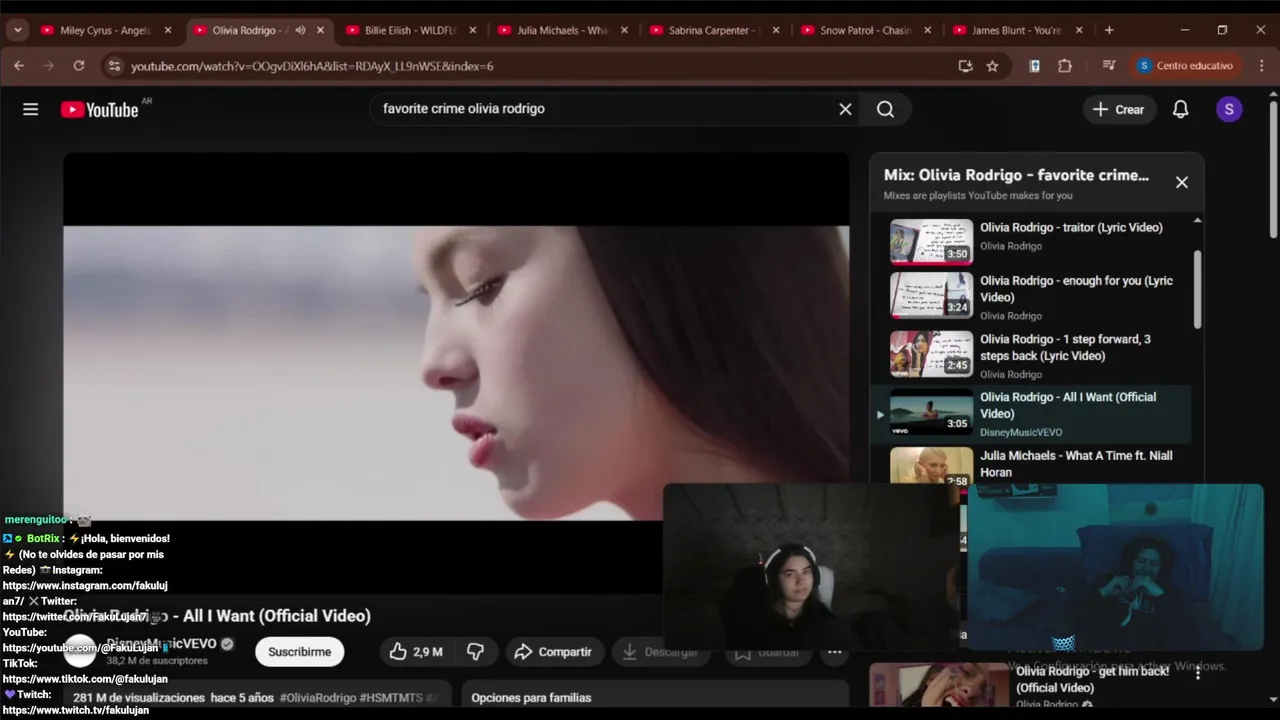1280x720 pixels.
Task: Close the Miley Cyrus tab
Action: 168,30
